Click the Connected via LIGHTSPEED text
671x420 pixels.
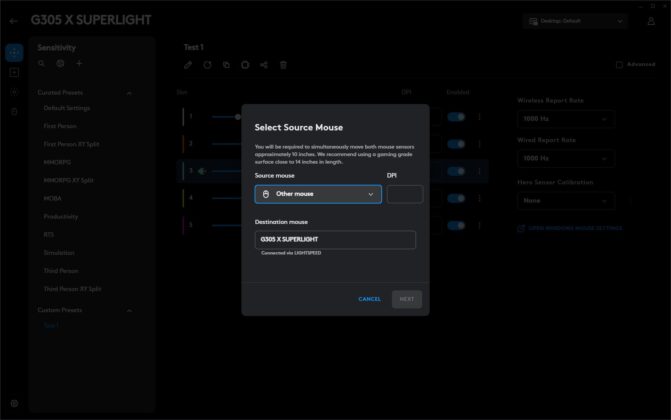coord(291,253)
